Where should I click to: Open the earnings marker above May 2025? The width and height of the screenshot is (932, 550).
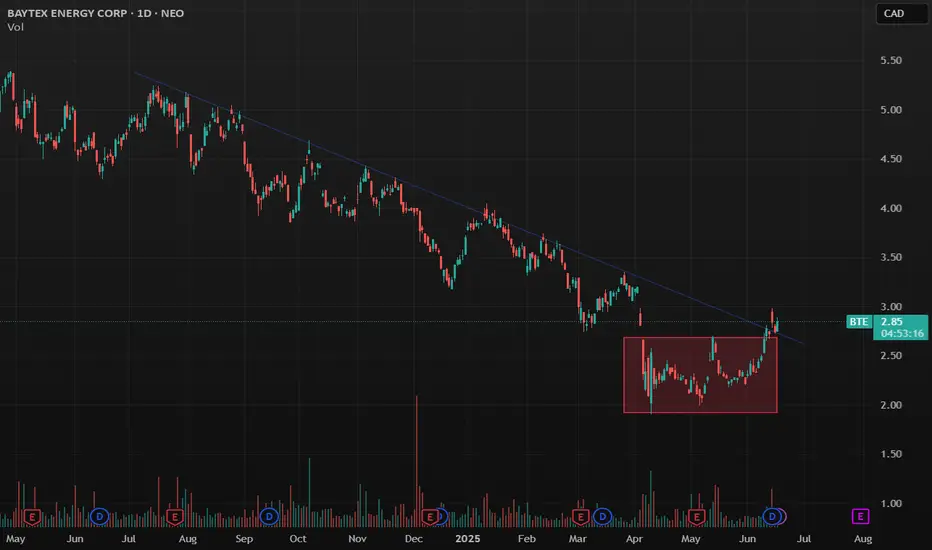point(696,517)
